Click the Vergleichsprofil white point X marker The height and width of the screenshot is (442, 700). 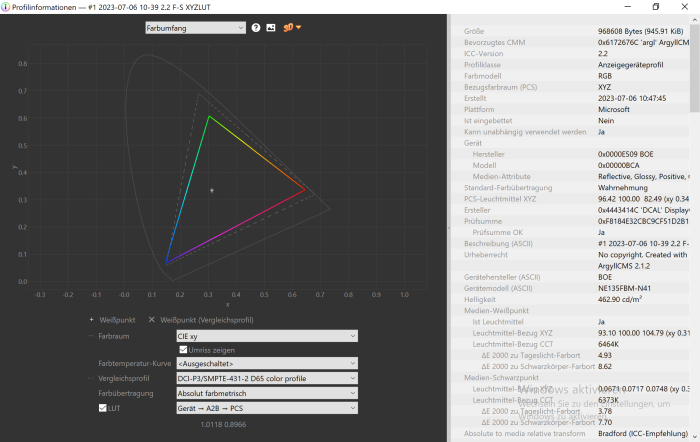click(151, 319)
